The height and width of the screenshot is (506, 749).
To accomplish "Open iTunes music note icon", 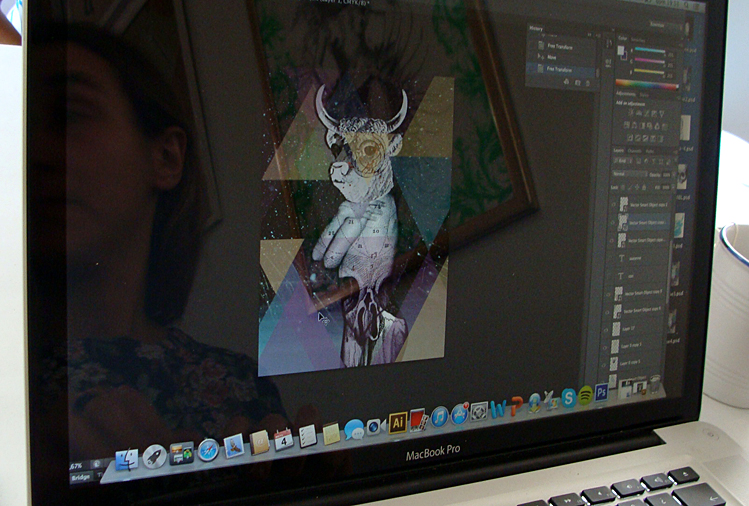I will [x=439, y=417].
